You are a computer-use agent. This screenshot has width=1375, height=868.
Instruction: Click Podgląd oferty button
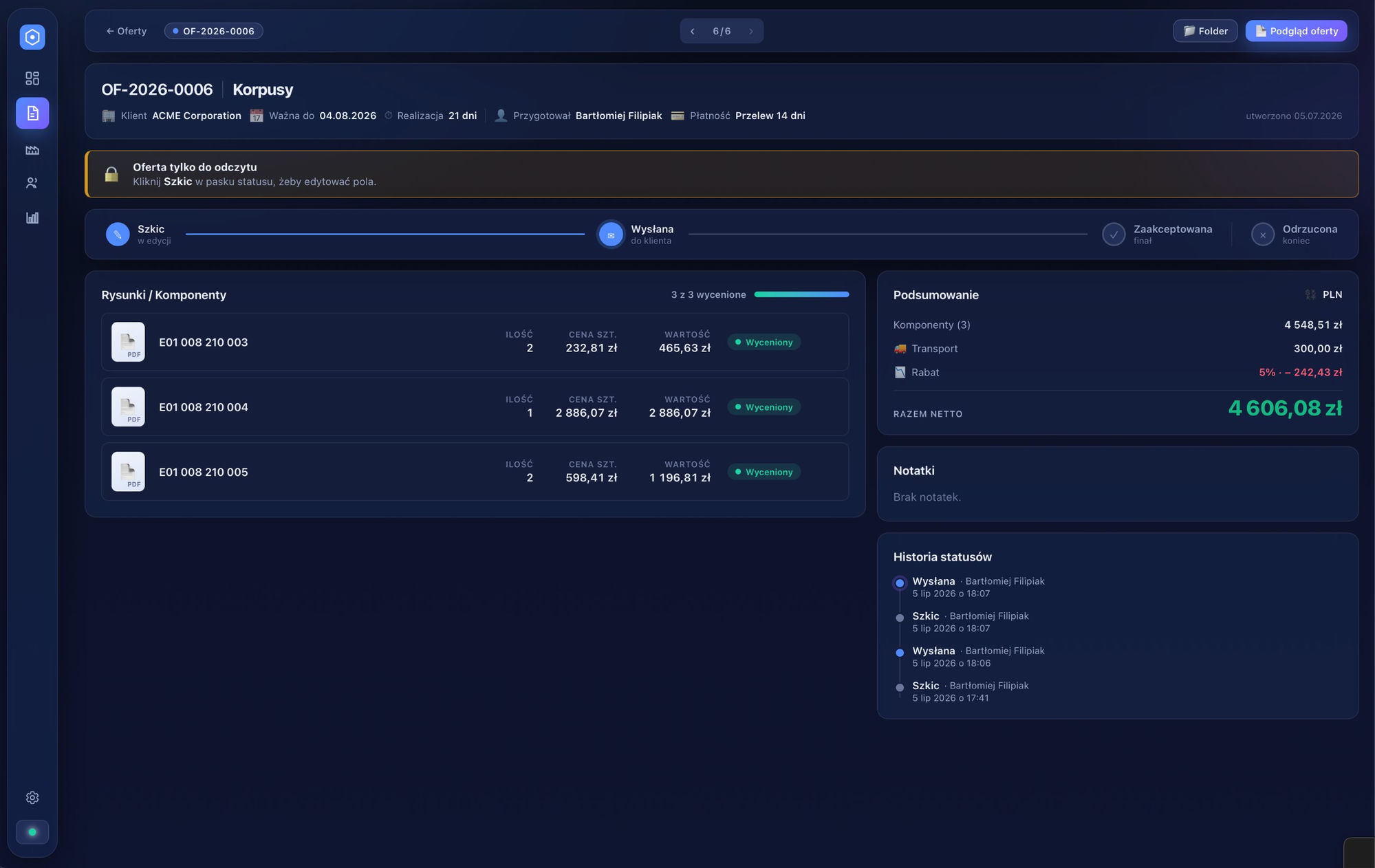coord(1297,32)
